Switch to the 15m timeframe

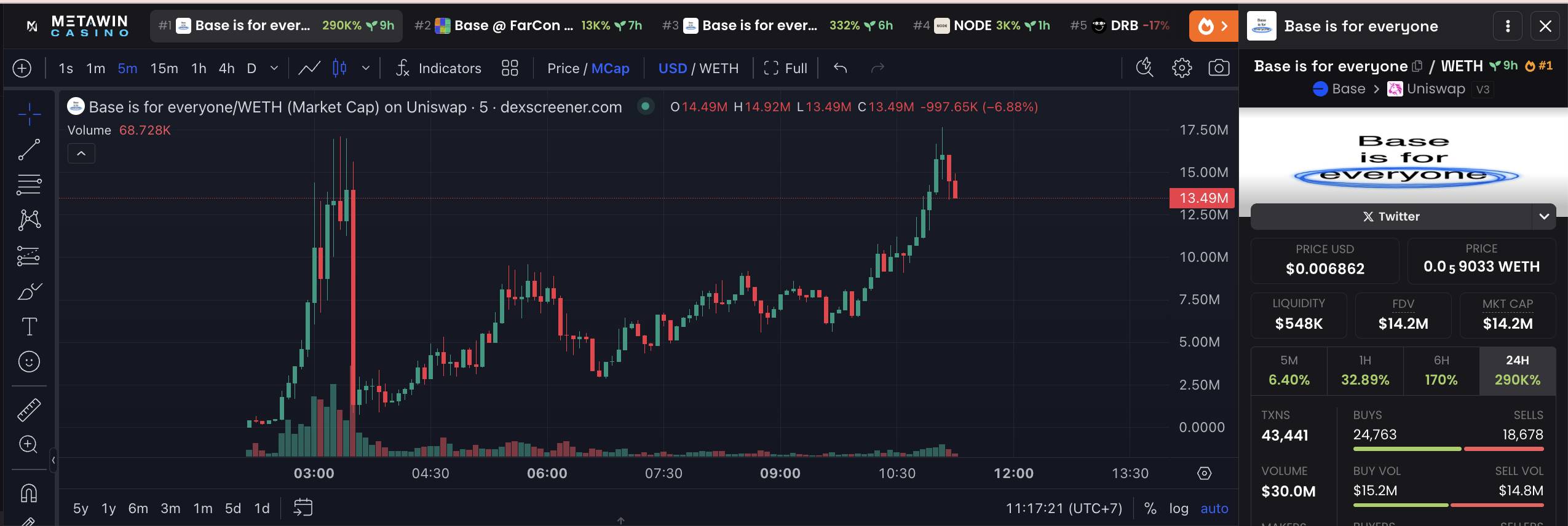pyautogui.click(x=164, y=68)
